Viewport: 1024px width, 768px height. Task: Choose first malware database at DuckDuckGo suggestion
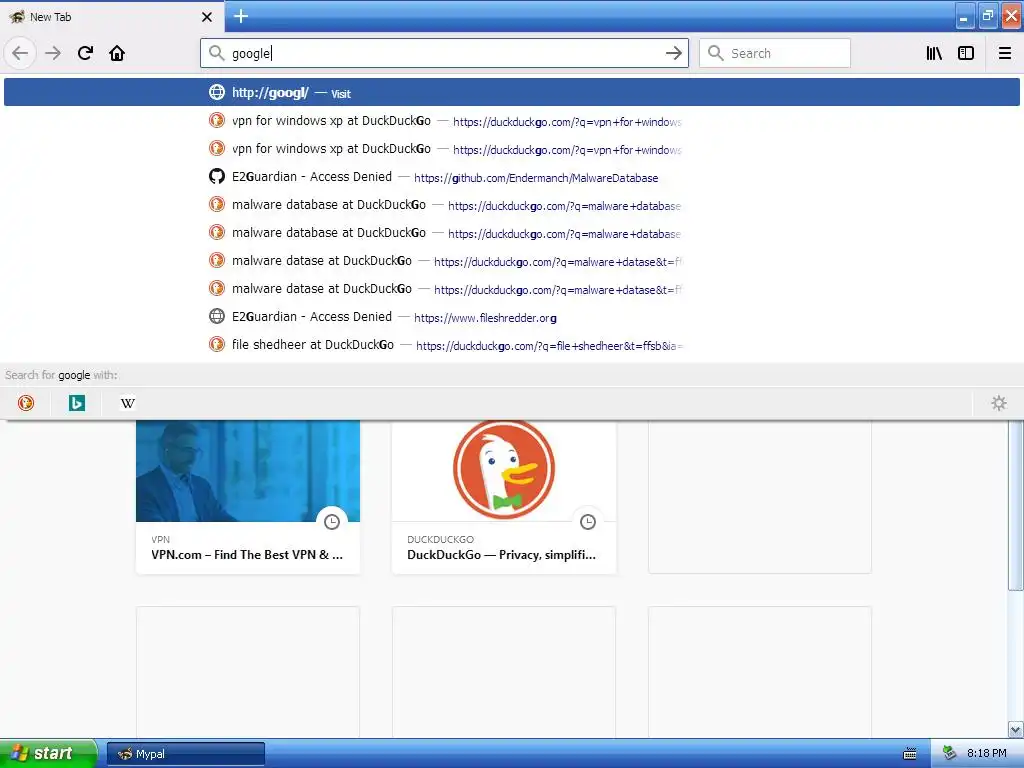click(x=511, y=205)
